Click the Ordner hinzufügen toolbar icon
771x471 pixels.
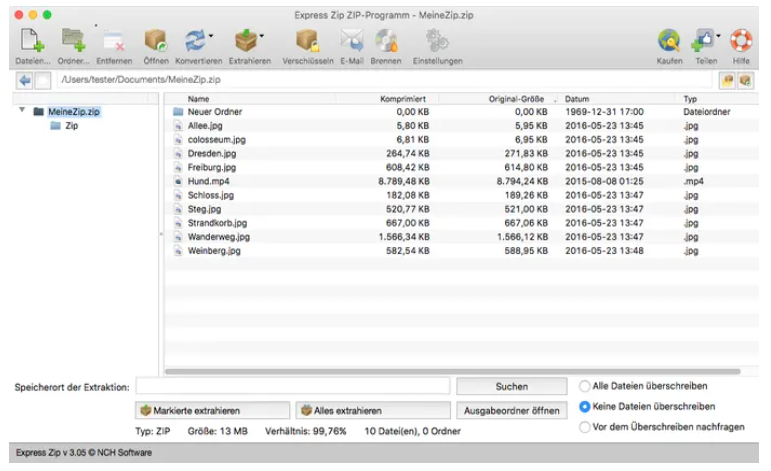click(x=73, y=42)
